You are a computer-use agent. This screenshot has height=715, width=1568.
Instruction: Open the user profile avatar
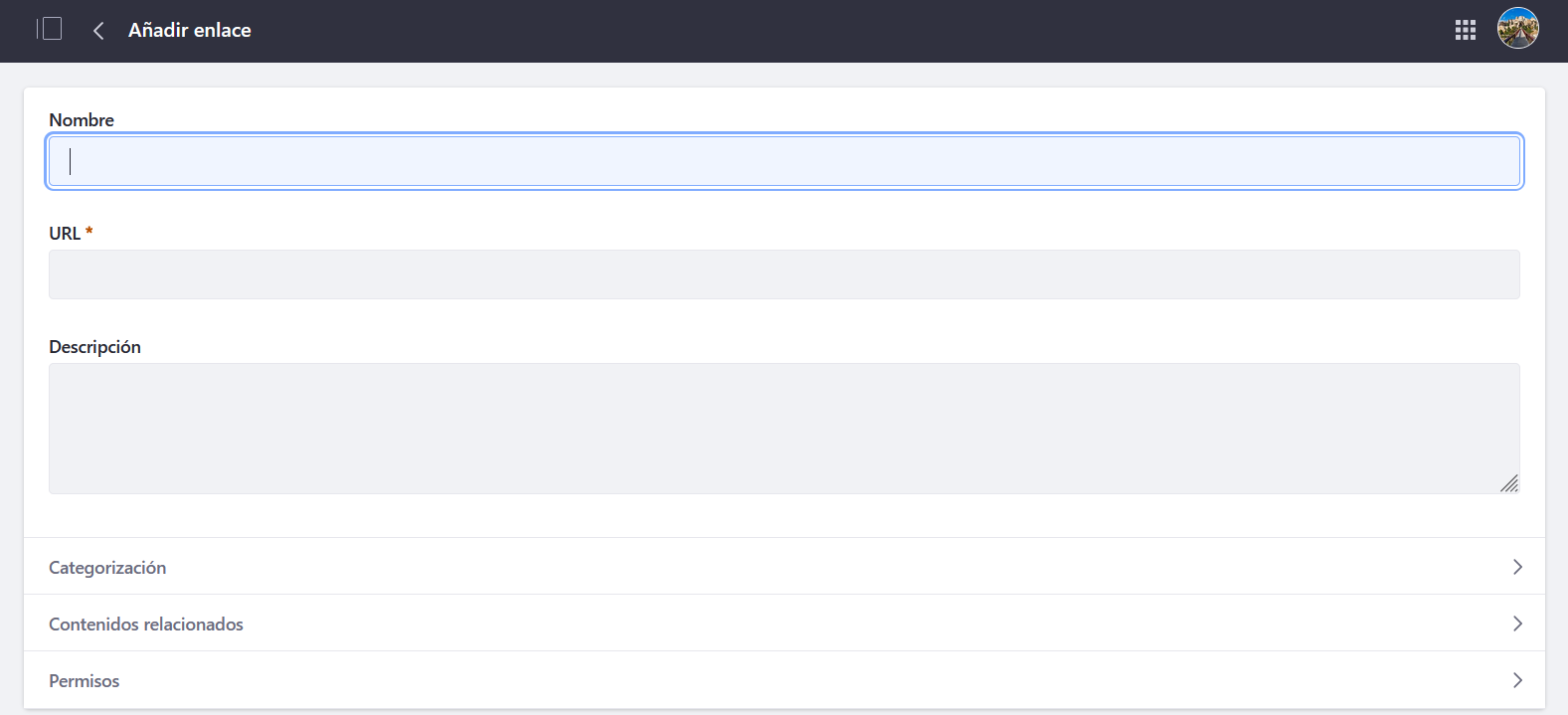pos(1517,29)
